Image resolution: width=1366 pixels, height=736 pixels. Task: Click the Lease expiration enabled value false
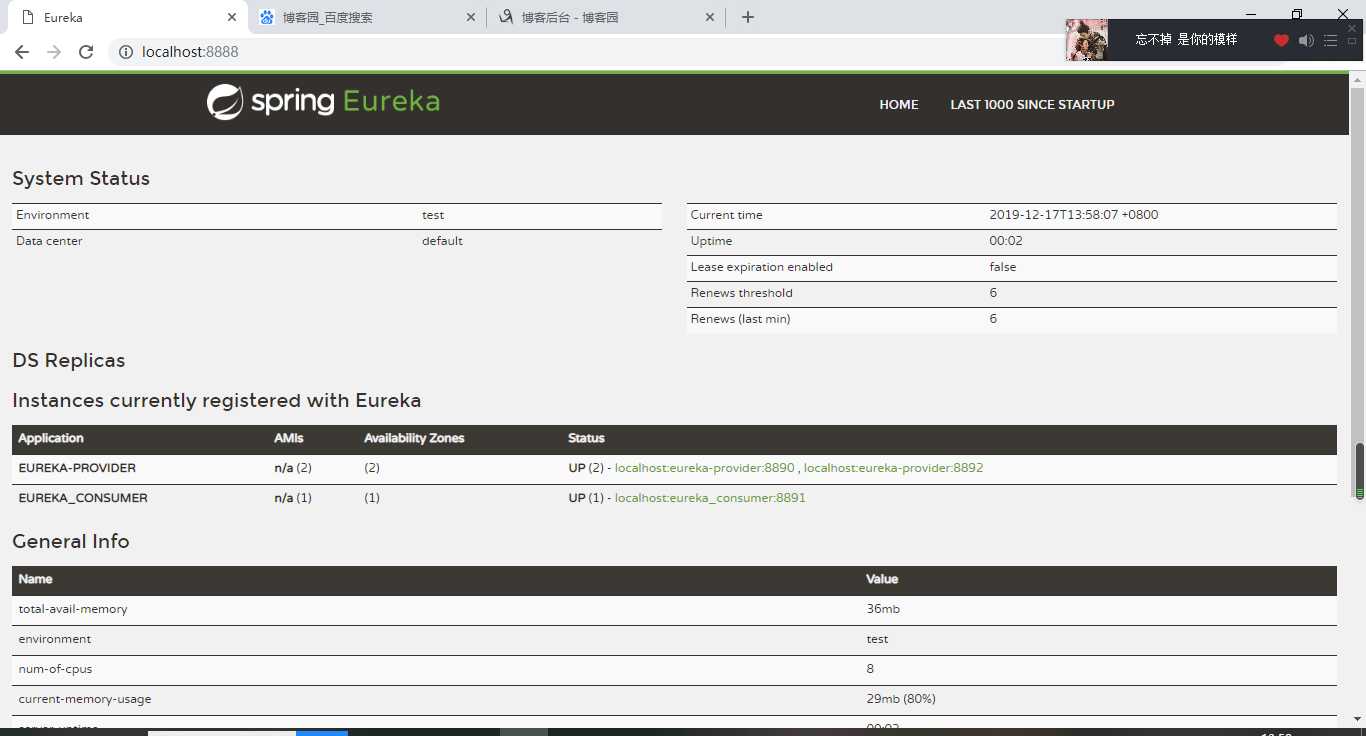pyautogui.click(x=1003, y=267)
